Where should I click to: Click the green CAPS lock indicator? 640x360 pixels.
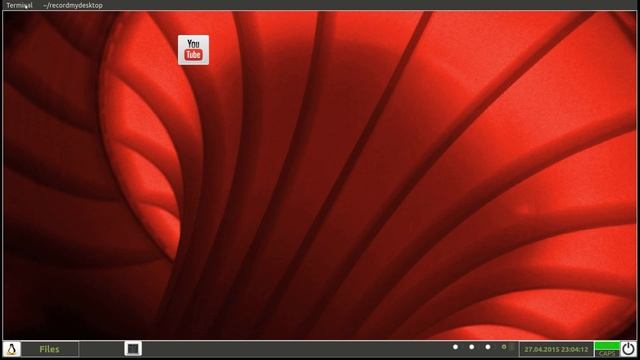[x=607, y=349]
